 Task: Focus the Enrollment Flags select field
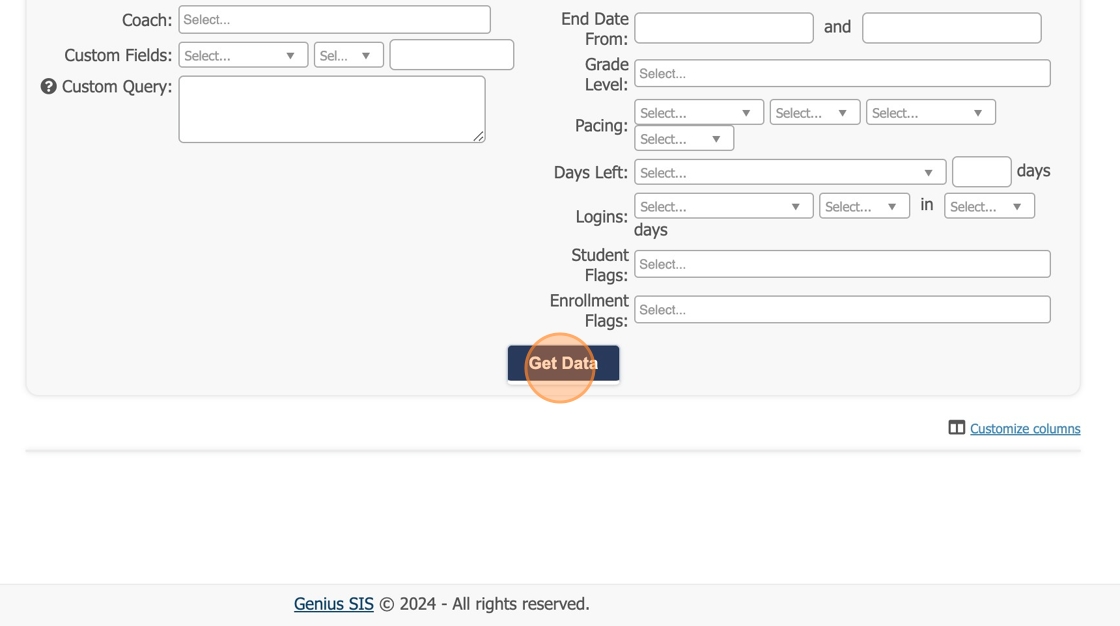click(x=841, y=310)
